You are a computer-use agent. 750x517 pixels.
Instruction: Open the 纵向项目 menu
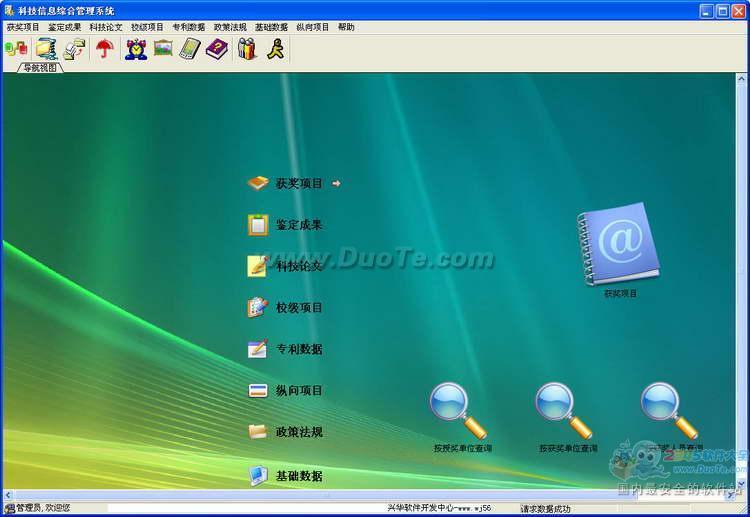tap(313, 27)
